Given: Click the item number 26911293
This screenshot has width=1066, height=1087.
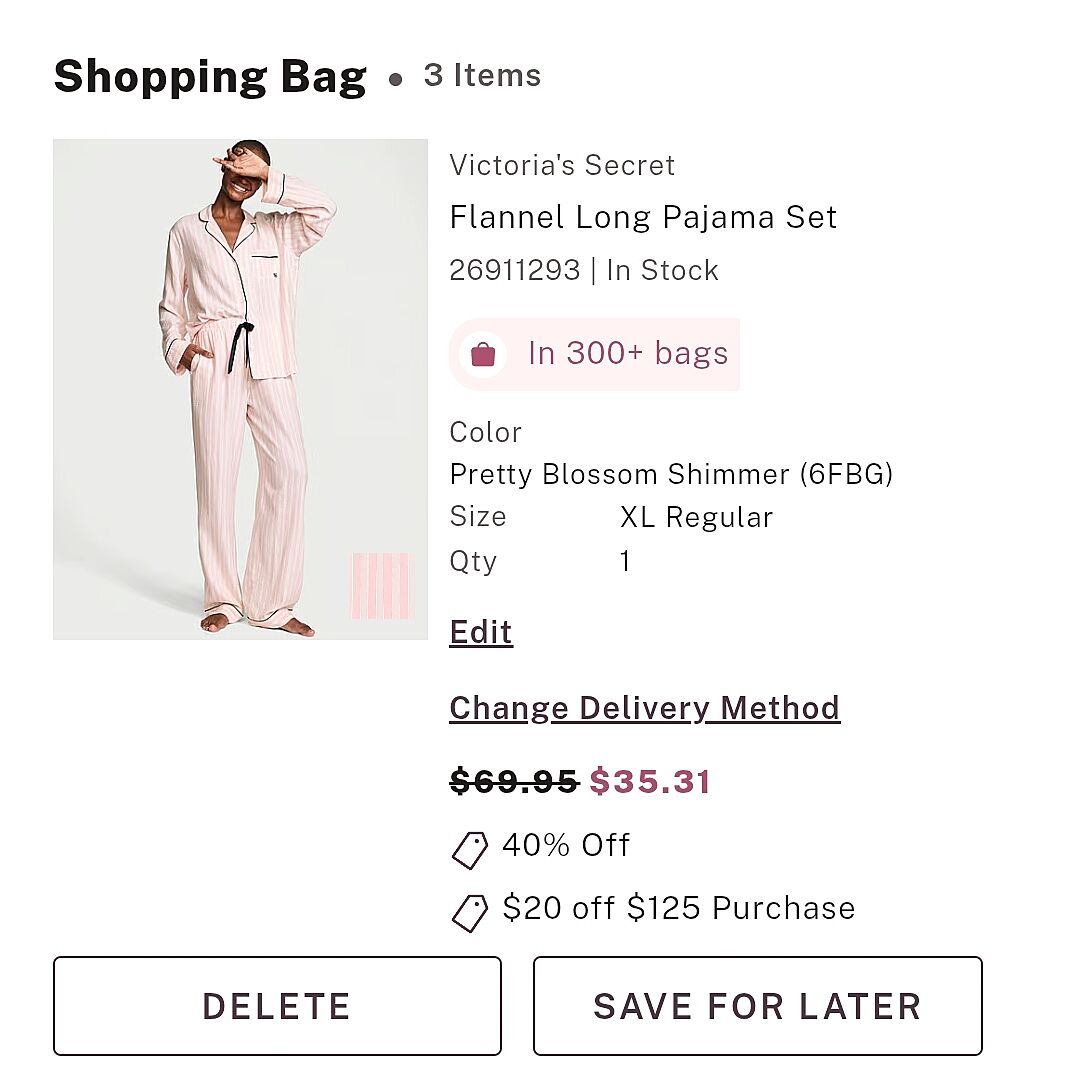Looking at the screenshot, I should click(x=514, y=270).
